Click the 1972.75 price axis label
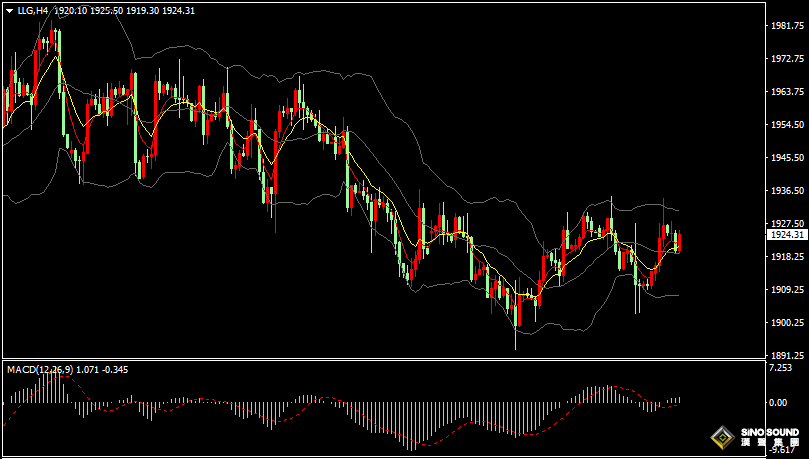This screenshot has width=809, height=459. point(788,59)
